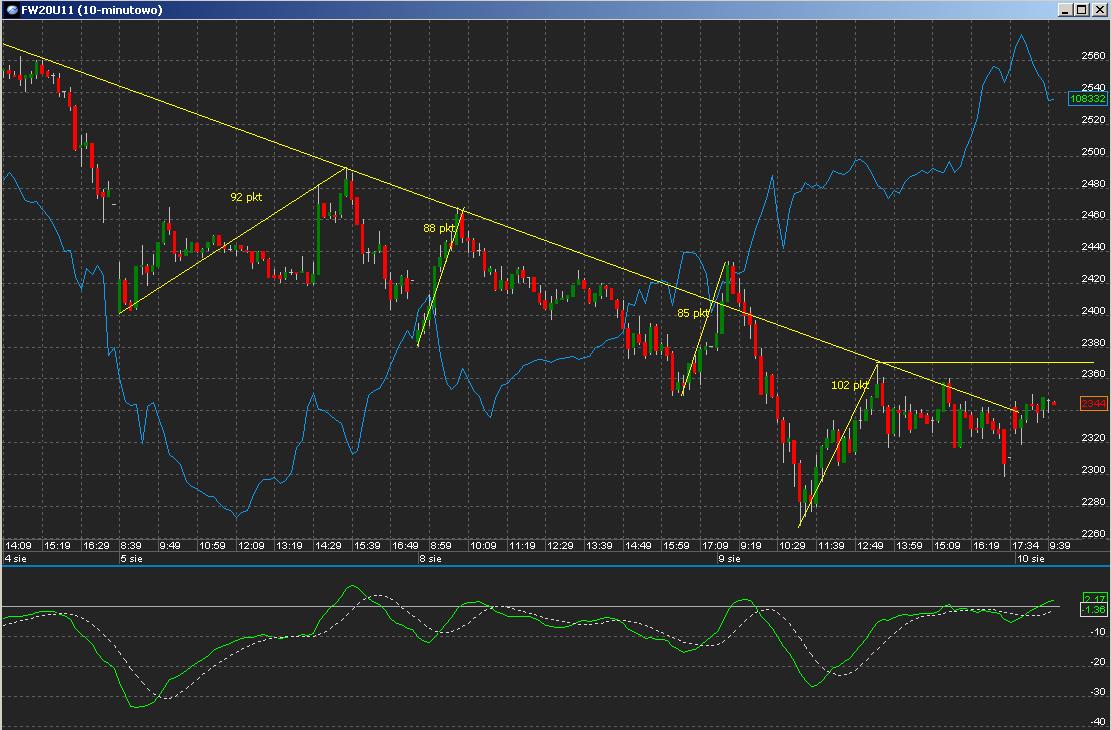Click the -1.36 indicator signal value label

[1094, 610]
